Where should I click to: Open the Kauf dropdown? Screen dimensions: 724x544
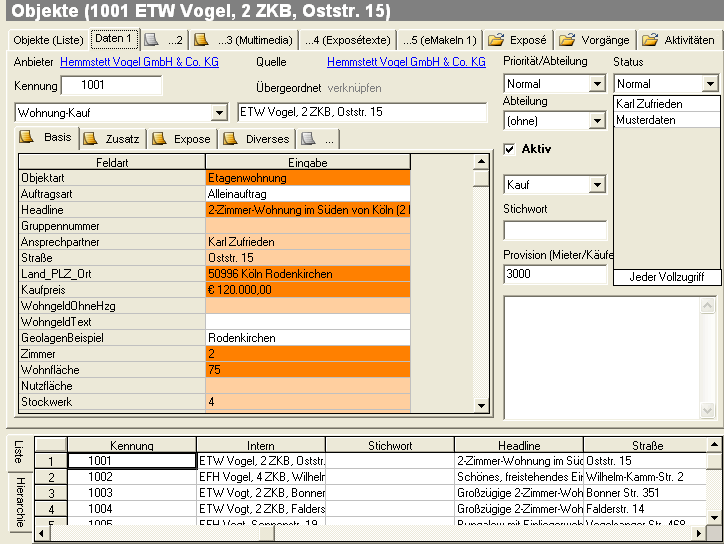pos(597,185)
